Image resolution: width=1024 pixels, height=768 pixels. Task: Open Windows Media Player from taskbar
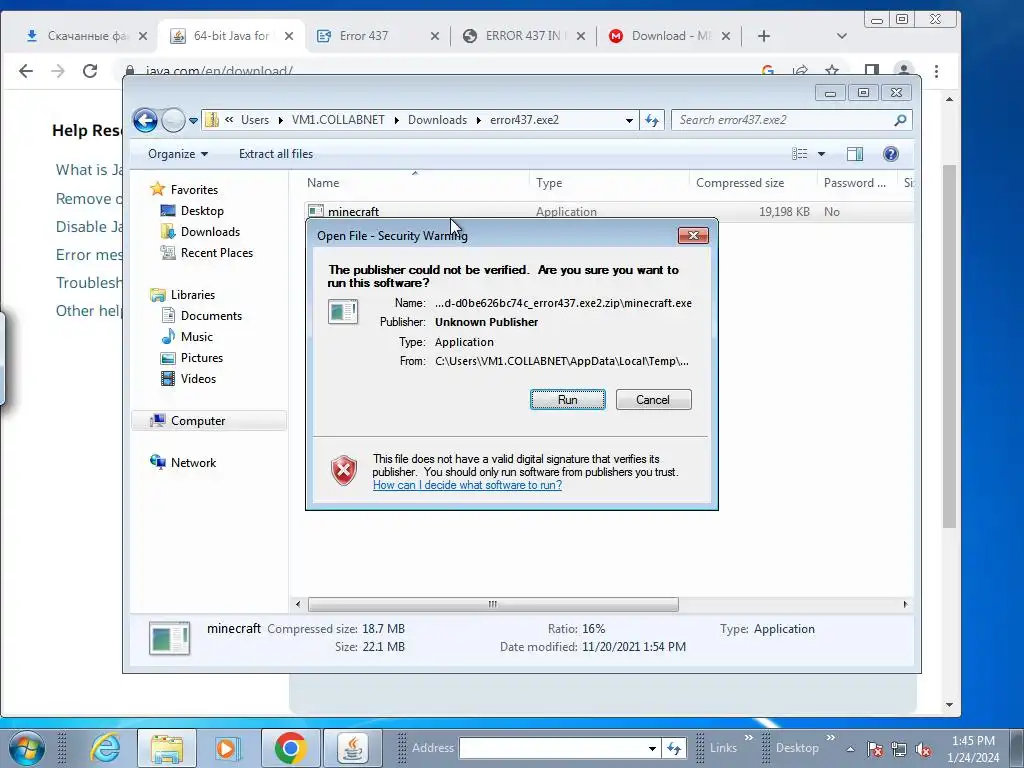229,748
